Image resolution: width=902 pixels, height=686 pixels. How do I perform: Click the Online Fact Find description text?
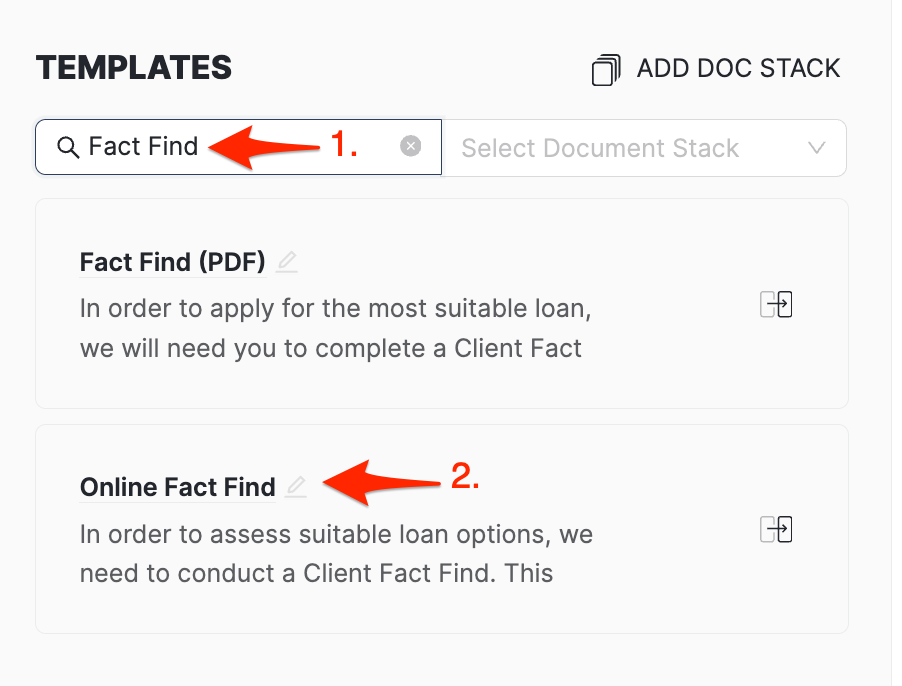336,553
